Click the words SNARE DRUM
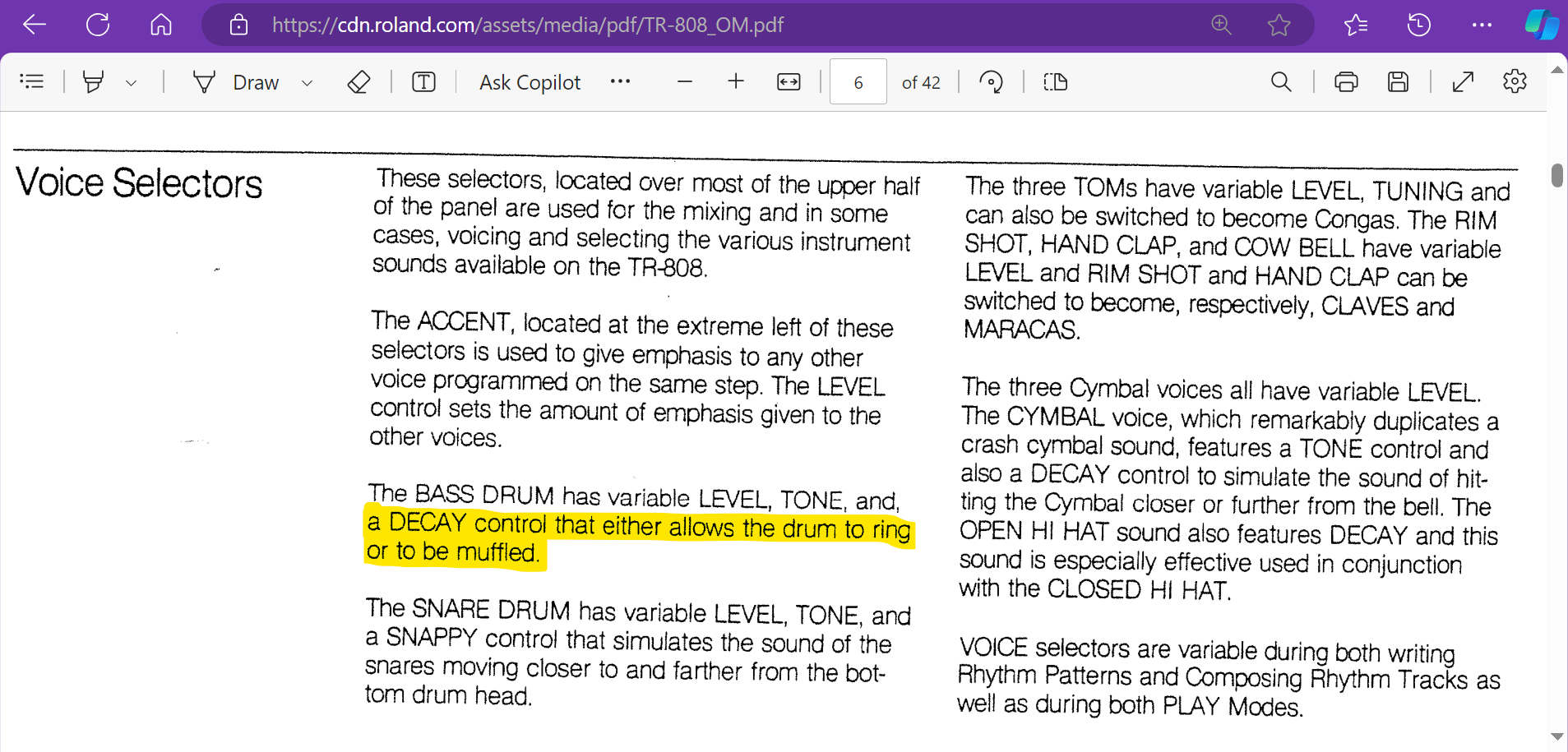Image resolution: width=1568 pixels, height=752 pixels. point(491,610)
